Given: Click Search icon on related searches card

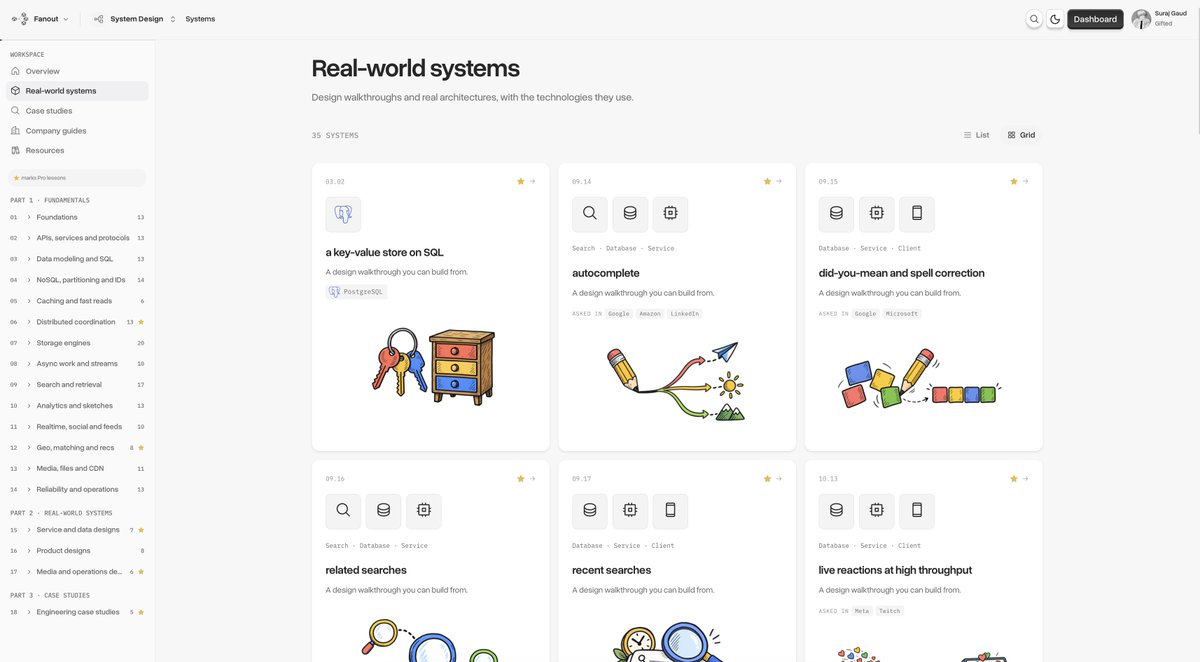Looking at the screenshot, I should (x=343, y=511).
